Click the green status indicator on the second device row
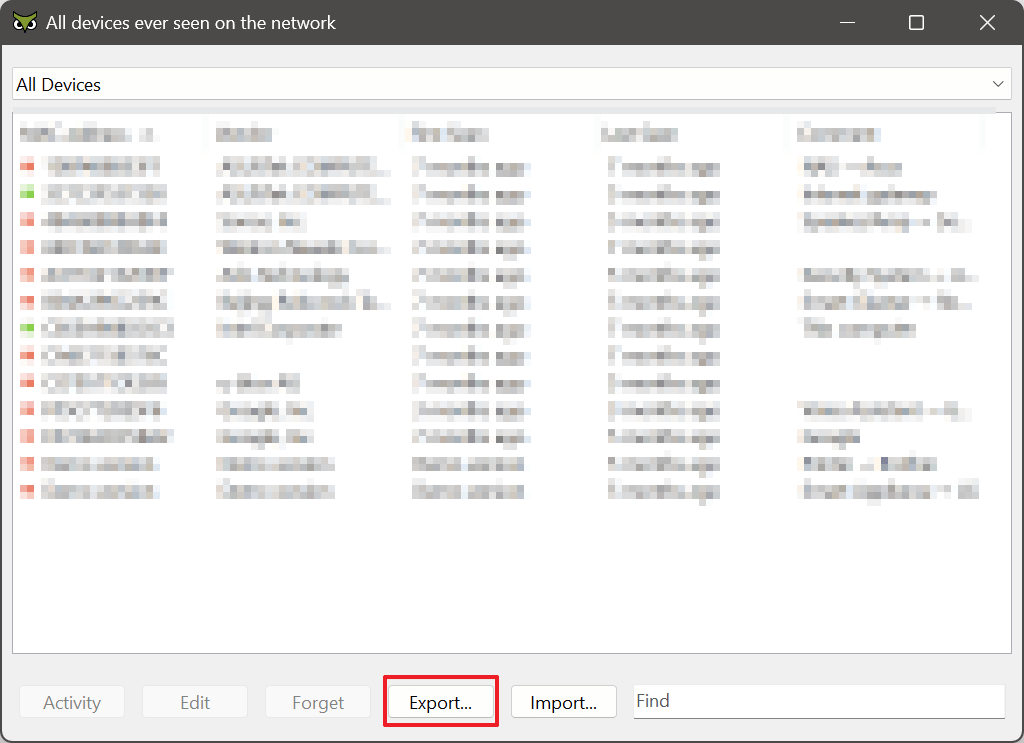 pos(27,193)
